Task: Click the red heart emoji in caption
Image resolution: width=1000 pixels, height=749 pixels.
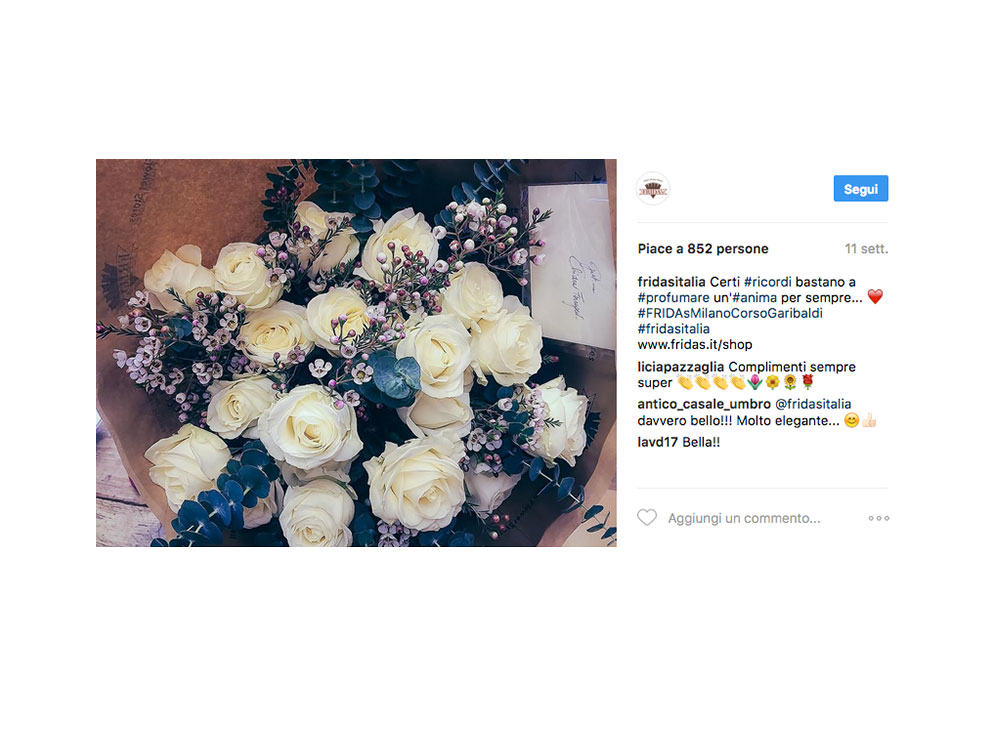Action: [x=875, y=297]
